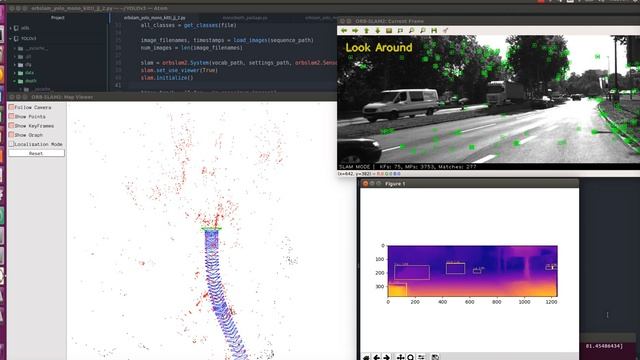This screenshot has height=360, width=640.
Task: Click the Reset button in Map Viewer
Action: (36, 153)
